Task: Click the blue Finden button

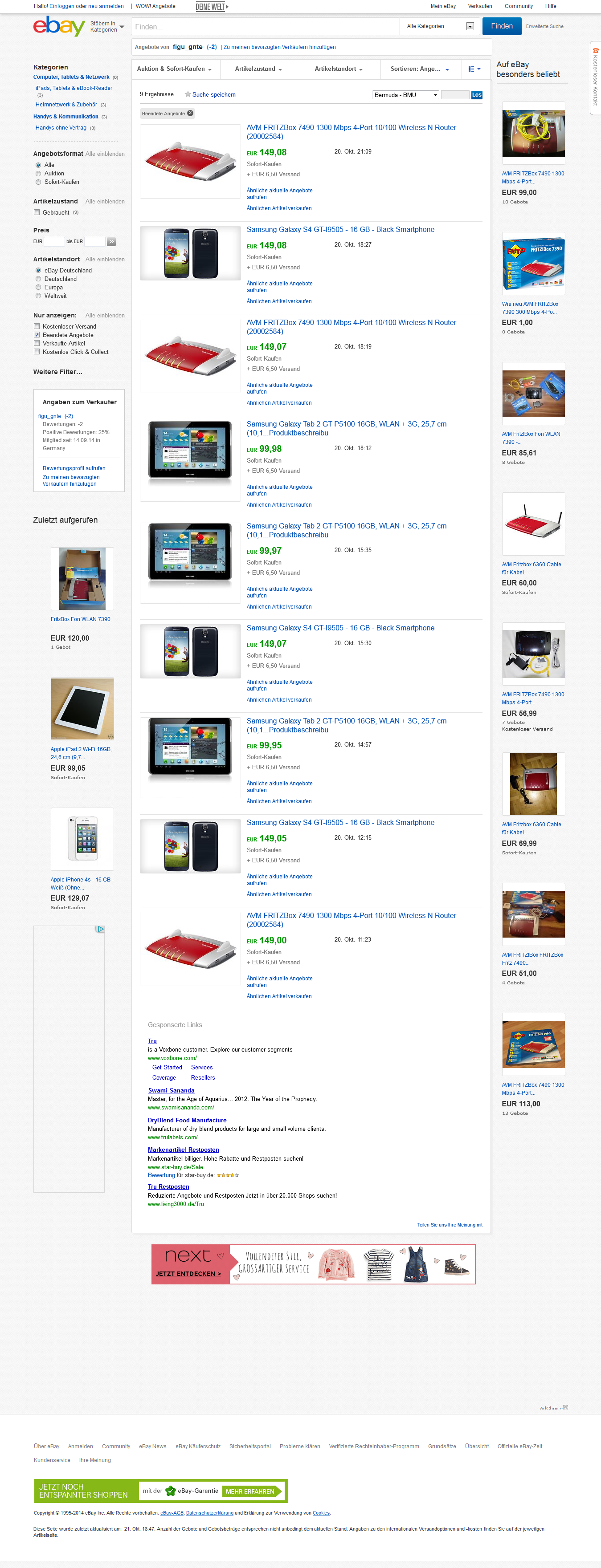Action: (x=502, y=26)
